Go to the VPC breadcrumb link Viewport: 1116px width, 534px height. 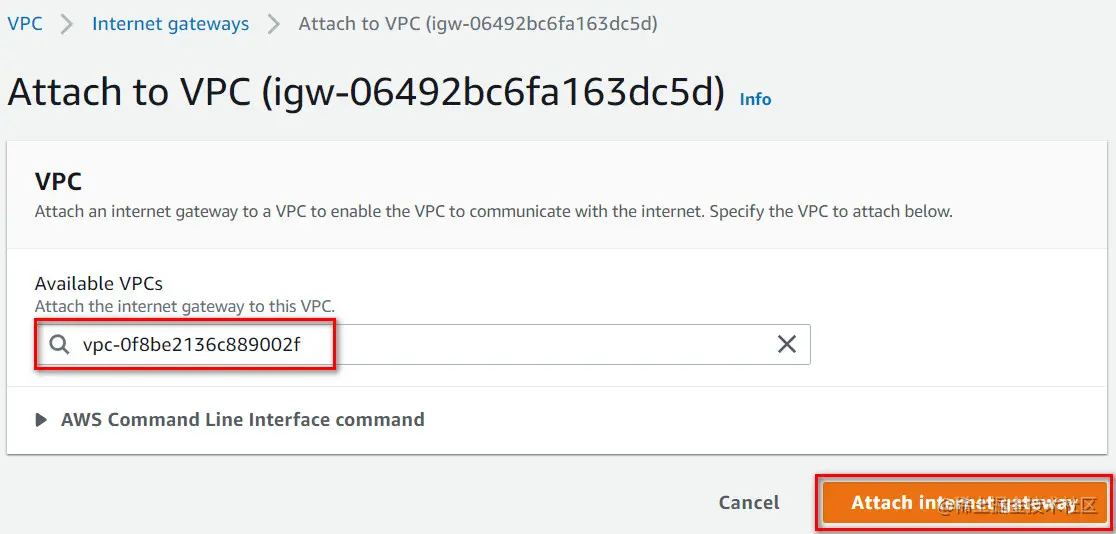click(x=25, y=23)
